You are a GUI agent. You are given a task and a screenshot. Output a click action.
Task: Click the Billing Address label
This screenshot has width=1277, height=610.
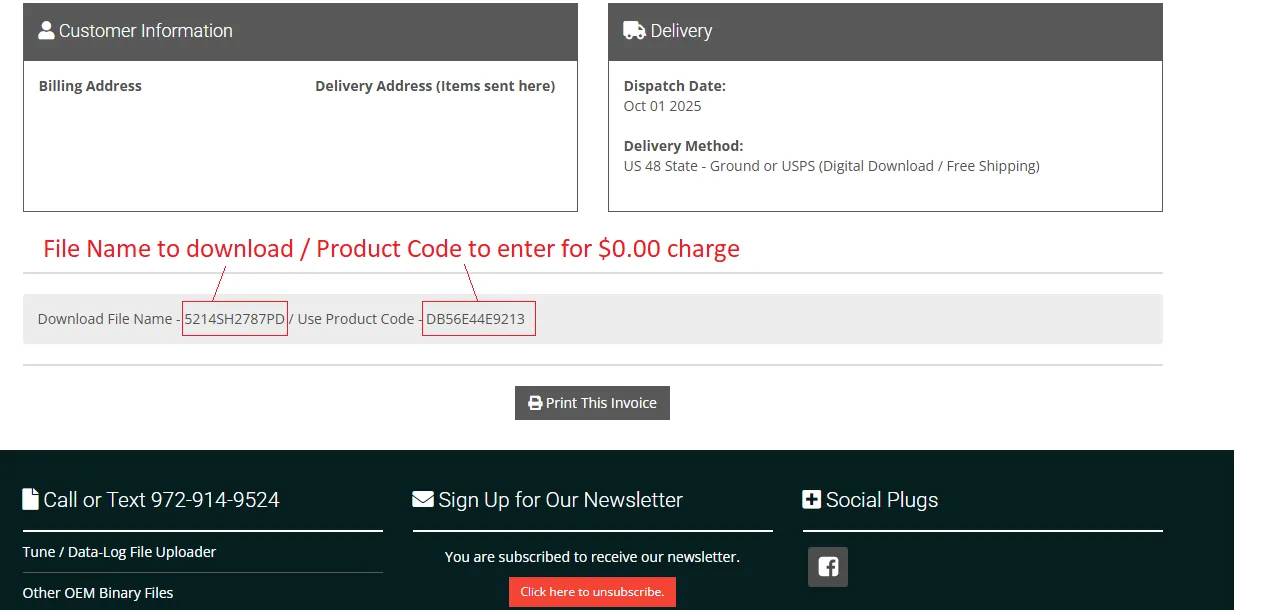[x=90, y=86]
